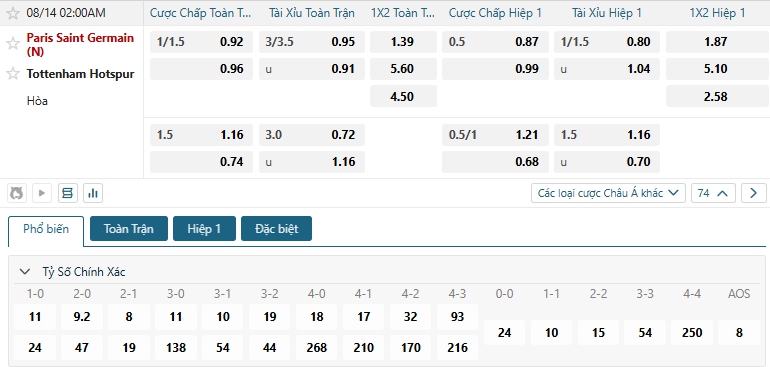
Task: Open the Các loại cược Châu Á khác dropdown
Action: pyautogui.click(x=608, y=193)
